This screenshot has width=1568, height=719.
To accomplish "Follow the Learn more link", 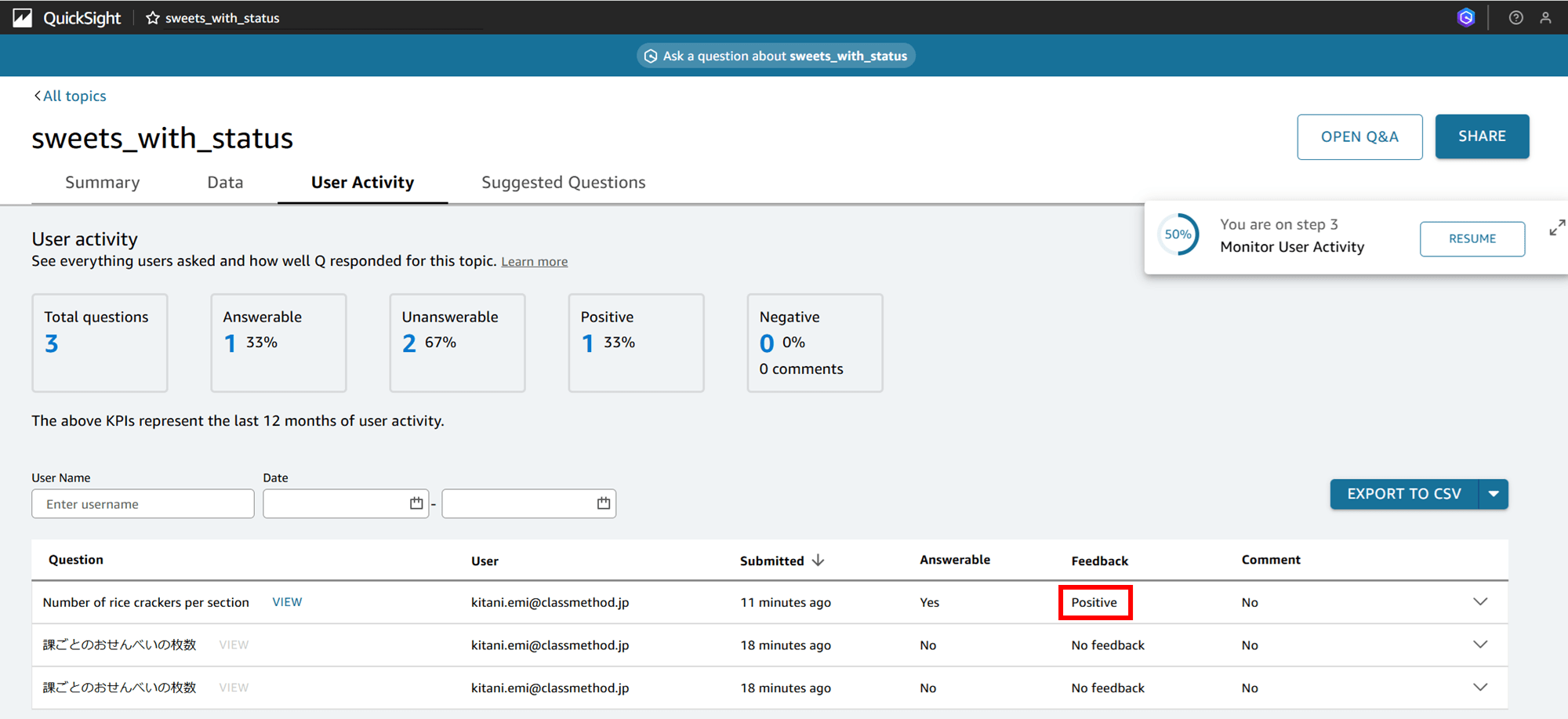I will tap(534, 262).
